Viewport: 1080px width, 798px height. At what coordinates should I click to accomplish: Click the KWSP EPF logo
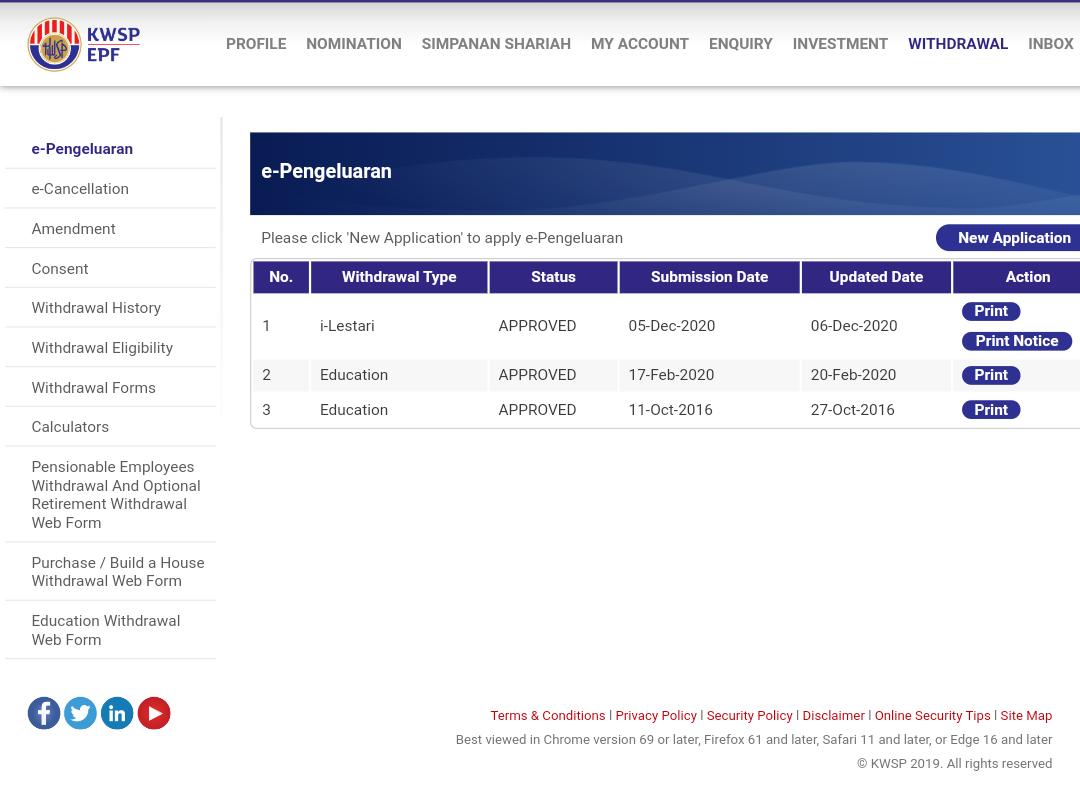pyautogui.click(x=83, y=44)
